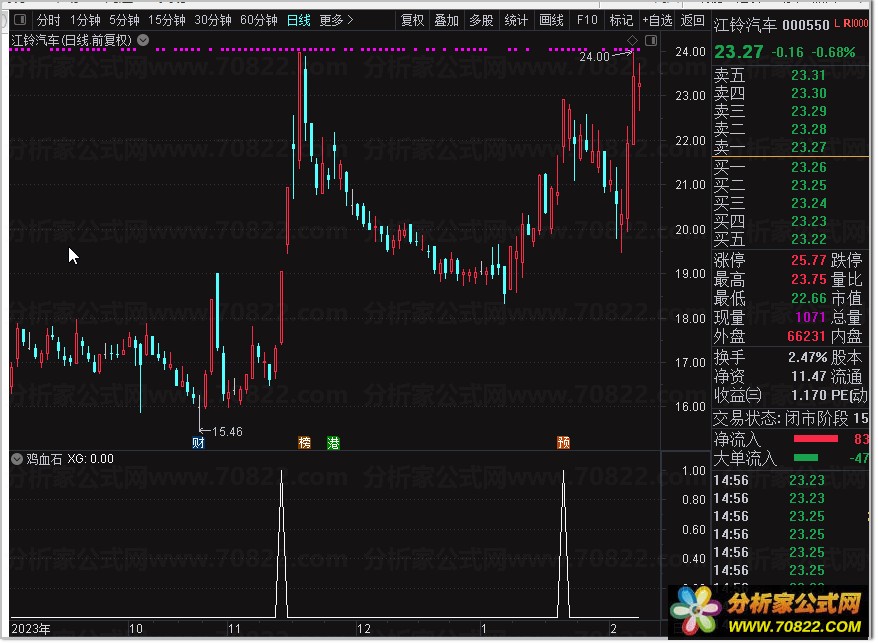
Task: Click the 标记 mark button
Action: (x=622, y=21)
